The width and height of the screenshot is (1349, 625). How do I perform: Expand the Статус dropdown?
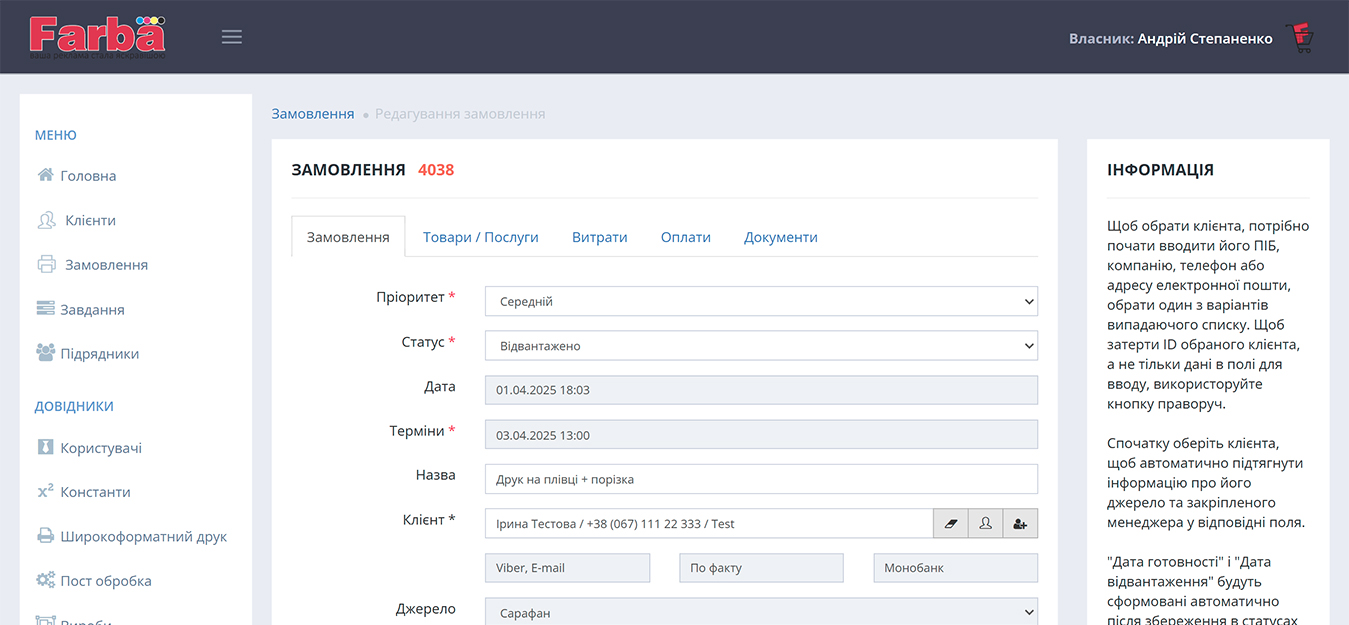click(x=760, y=346)
